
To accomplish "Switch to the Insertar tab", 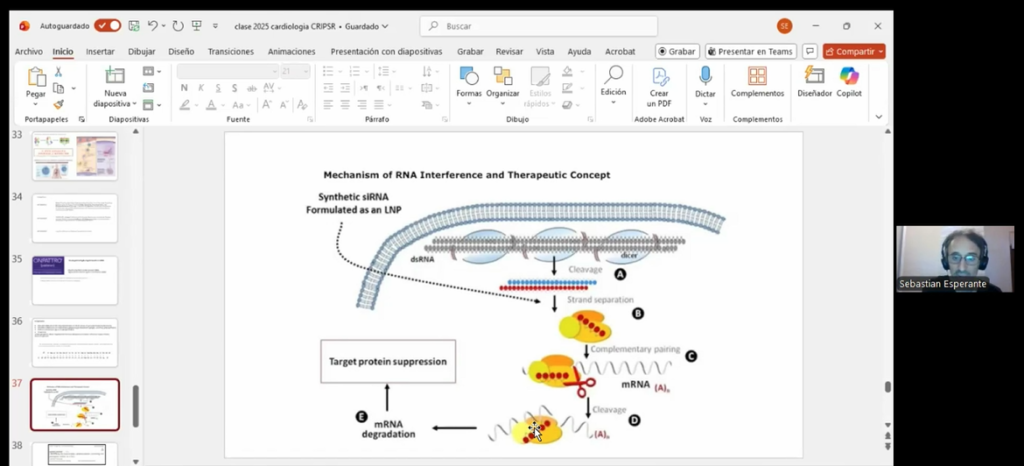I will [x=100, y=51].
